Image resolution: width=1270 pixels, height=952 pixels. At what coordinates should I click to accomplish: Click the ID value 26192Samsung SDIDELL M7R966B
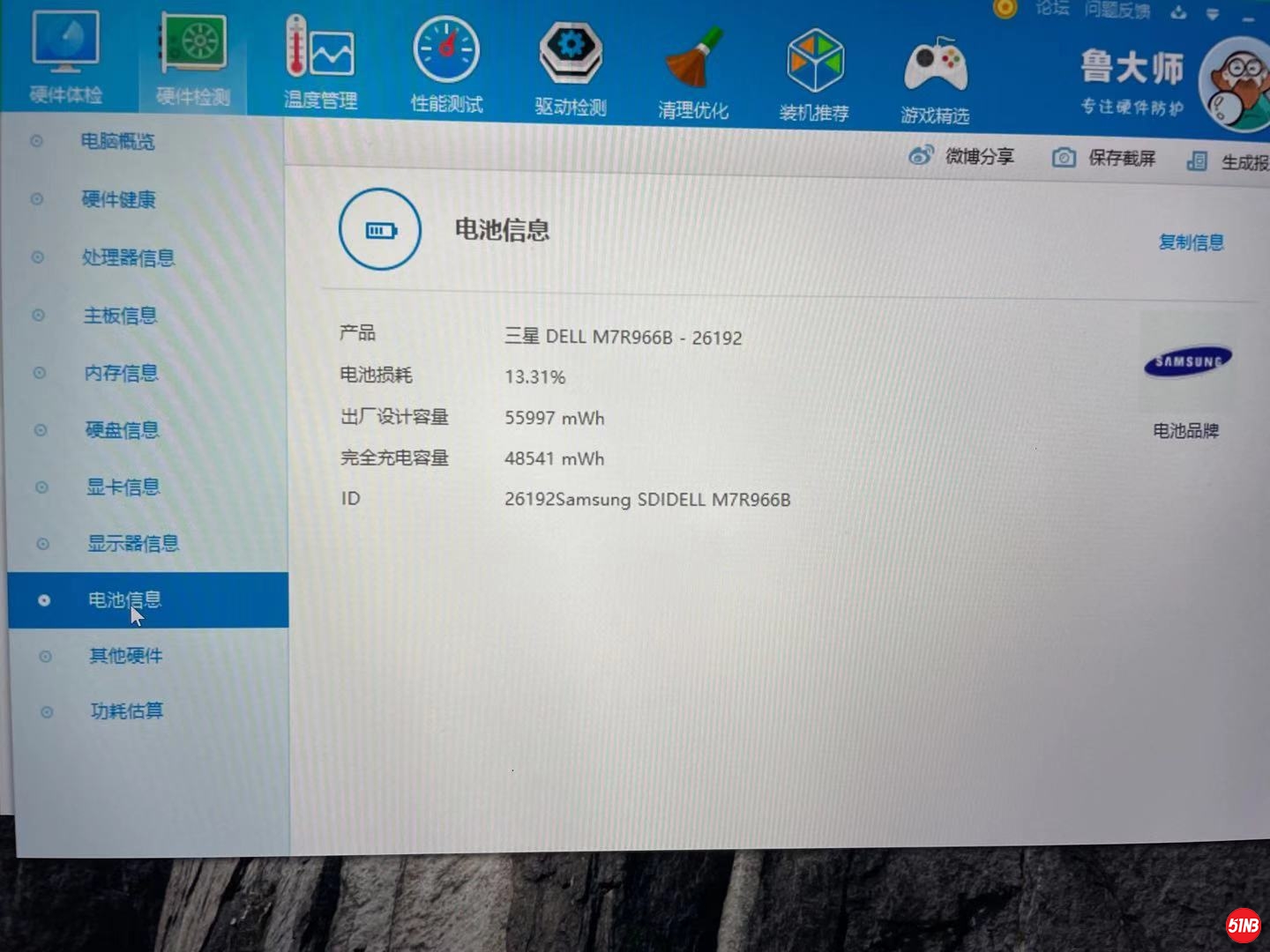[x=647, y=500]
